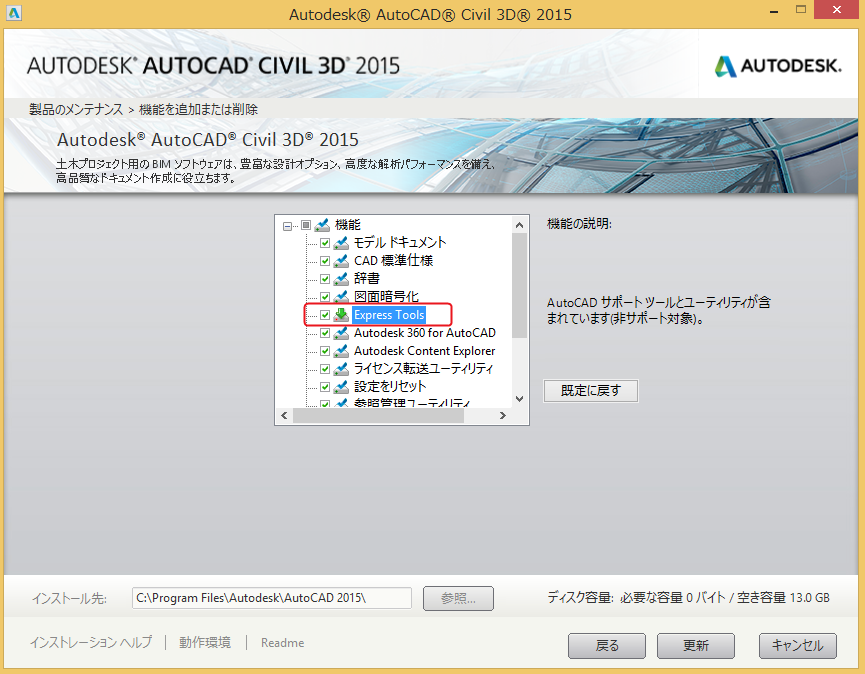
Task: Uncheck the 辞書 checkbox
Action: click(325, 279)
